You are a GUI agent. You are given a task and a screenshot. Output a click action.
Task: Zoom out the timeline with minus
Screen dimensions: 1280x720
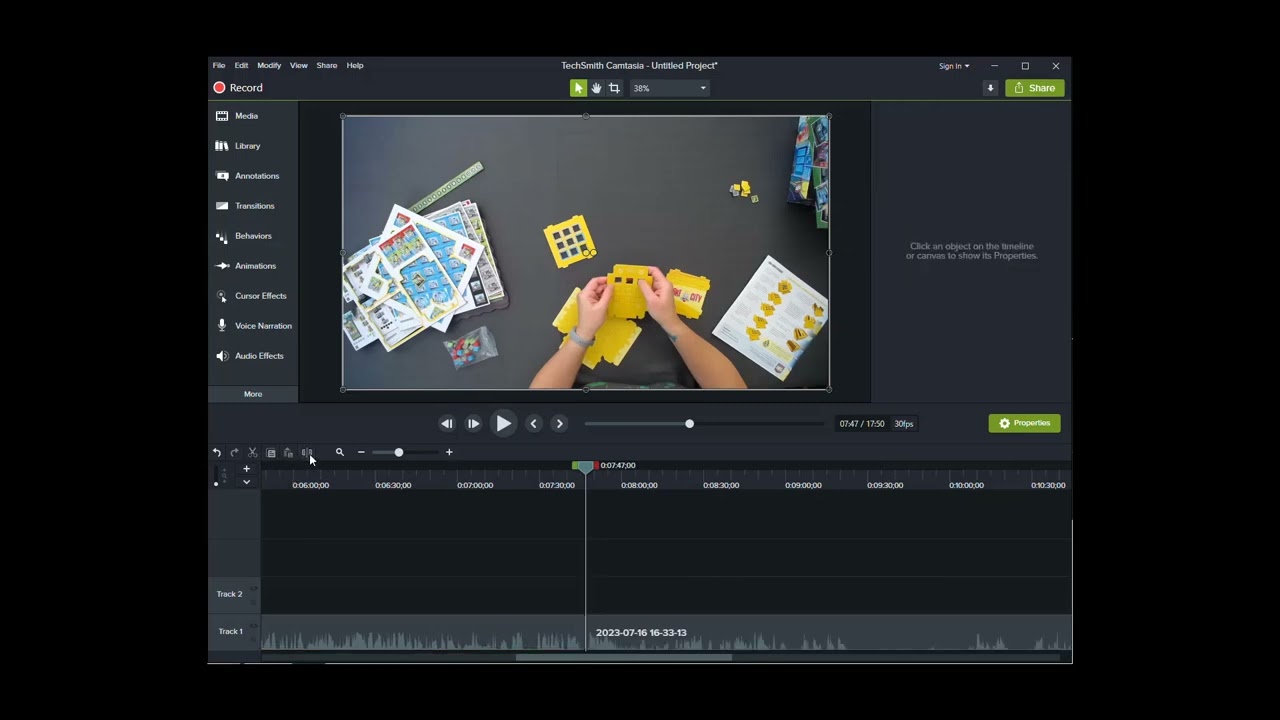click(361, 453)
